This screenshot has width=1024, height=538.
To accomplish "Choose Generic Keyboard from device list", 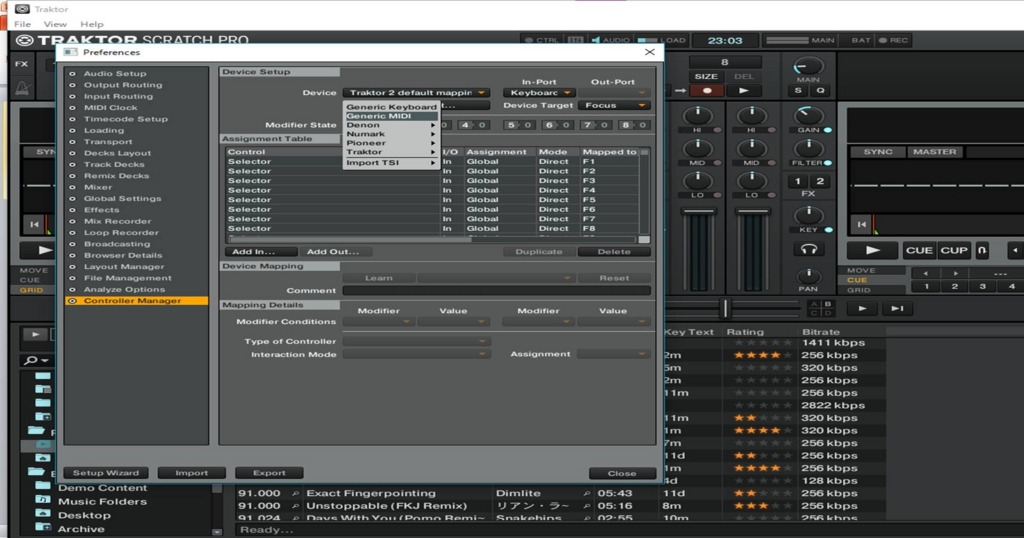I will pos(391,106).
